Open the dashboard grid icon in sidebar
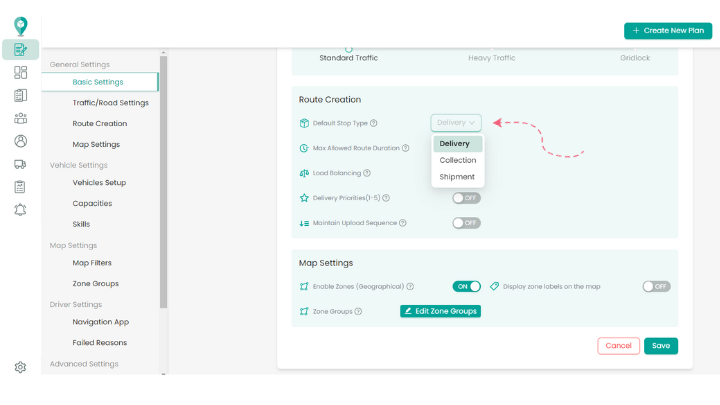720x405 pixels. pyautogui.click(x=20, y=72)
